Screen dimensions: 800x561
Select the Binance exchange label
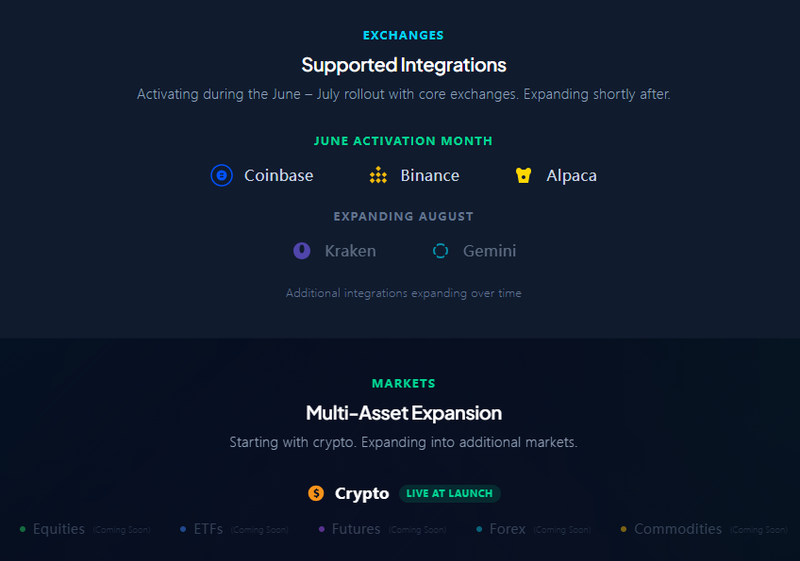pyautogui.click(x=430, y=175)
